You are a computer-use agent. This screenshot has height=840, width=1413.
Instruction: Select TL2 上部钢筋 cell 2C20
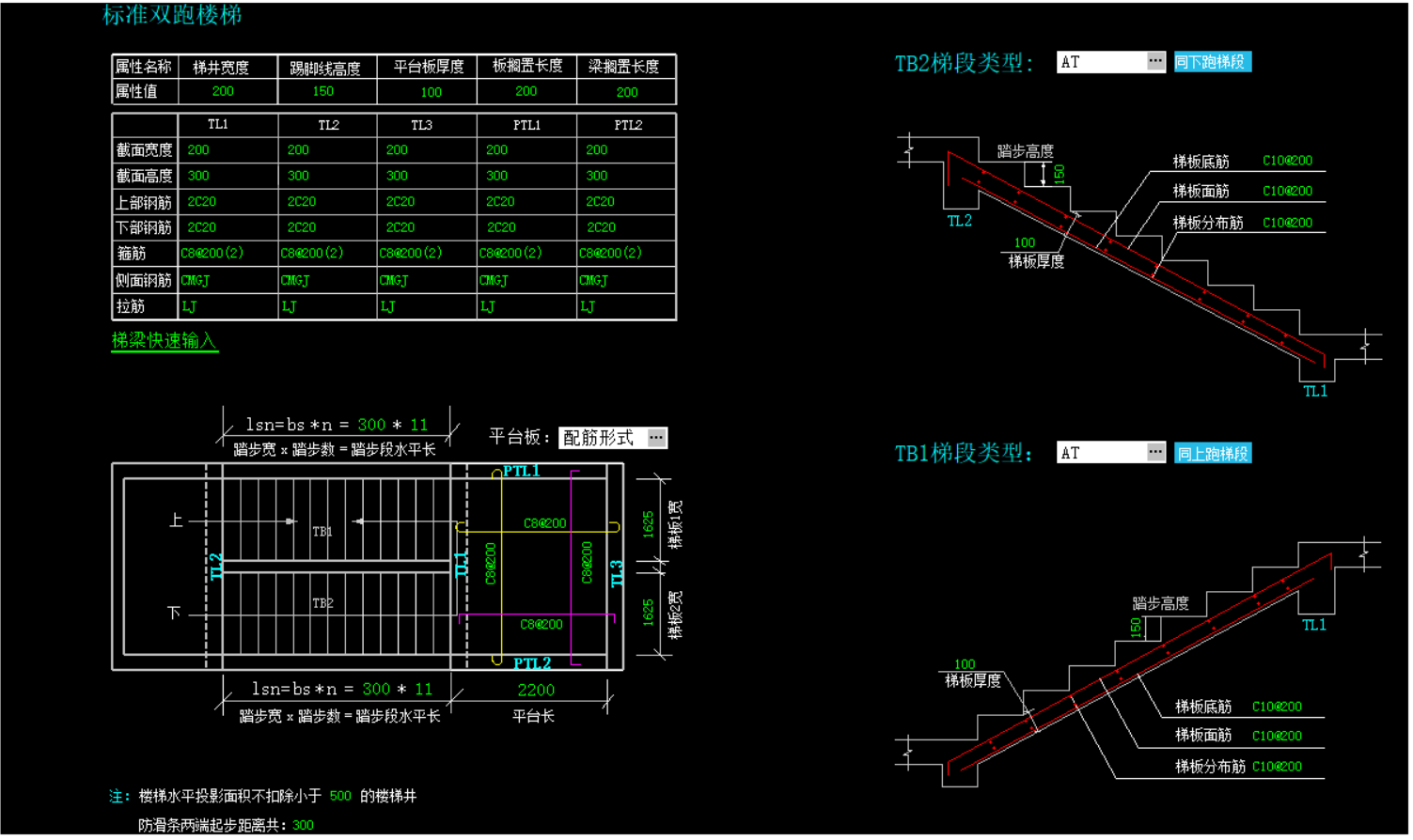(x=301, y=202)
